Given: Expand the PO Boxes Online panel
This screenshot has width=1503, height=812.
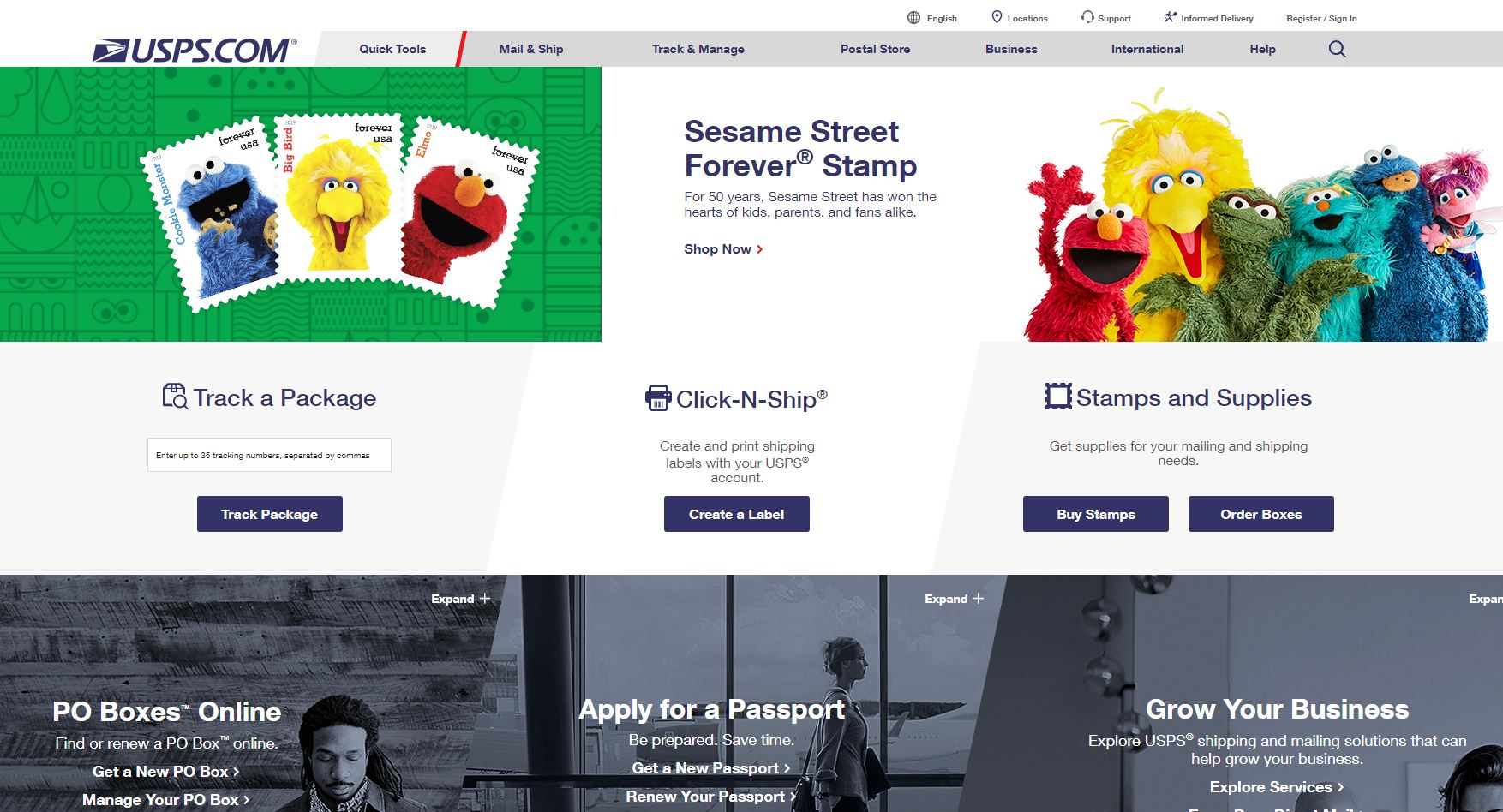Looking at the screenshot, I should point(460,599).
